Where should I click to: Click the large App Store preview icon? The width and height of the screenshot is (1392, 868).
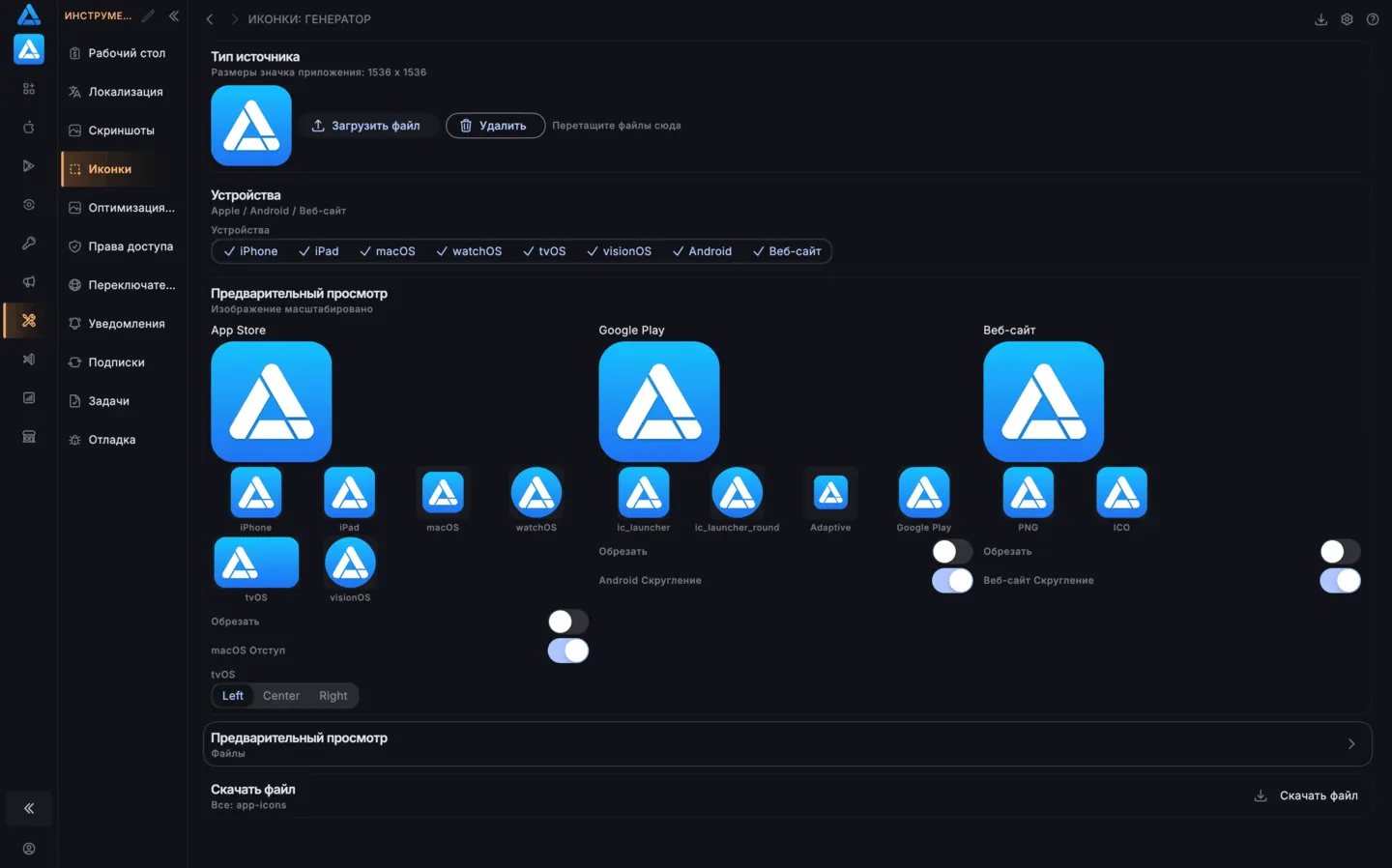click(x=272, y=401)
